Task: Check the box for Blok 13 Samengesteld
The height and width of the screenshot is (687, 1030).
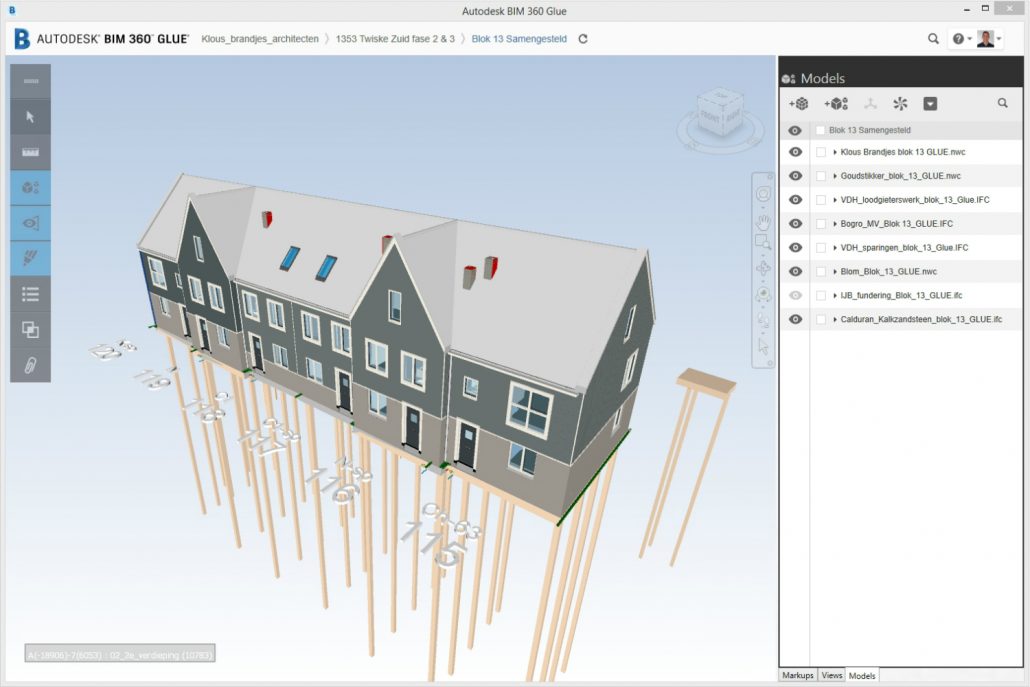Action: pyautogui.click(x=820, y=130)
